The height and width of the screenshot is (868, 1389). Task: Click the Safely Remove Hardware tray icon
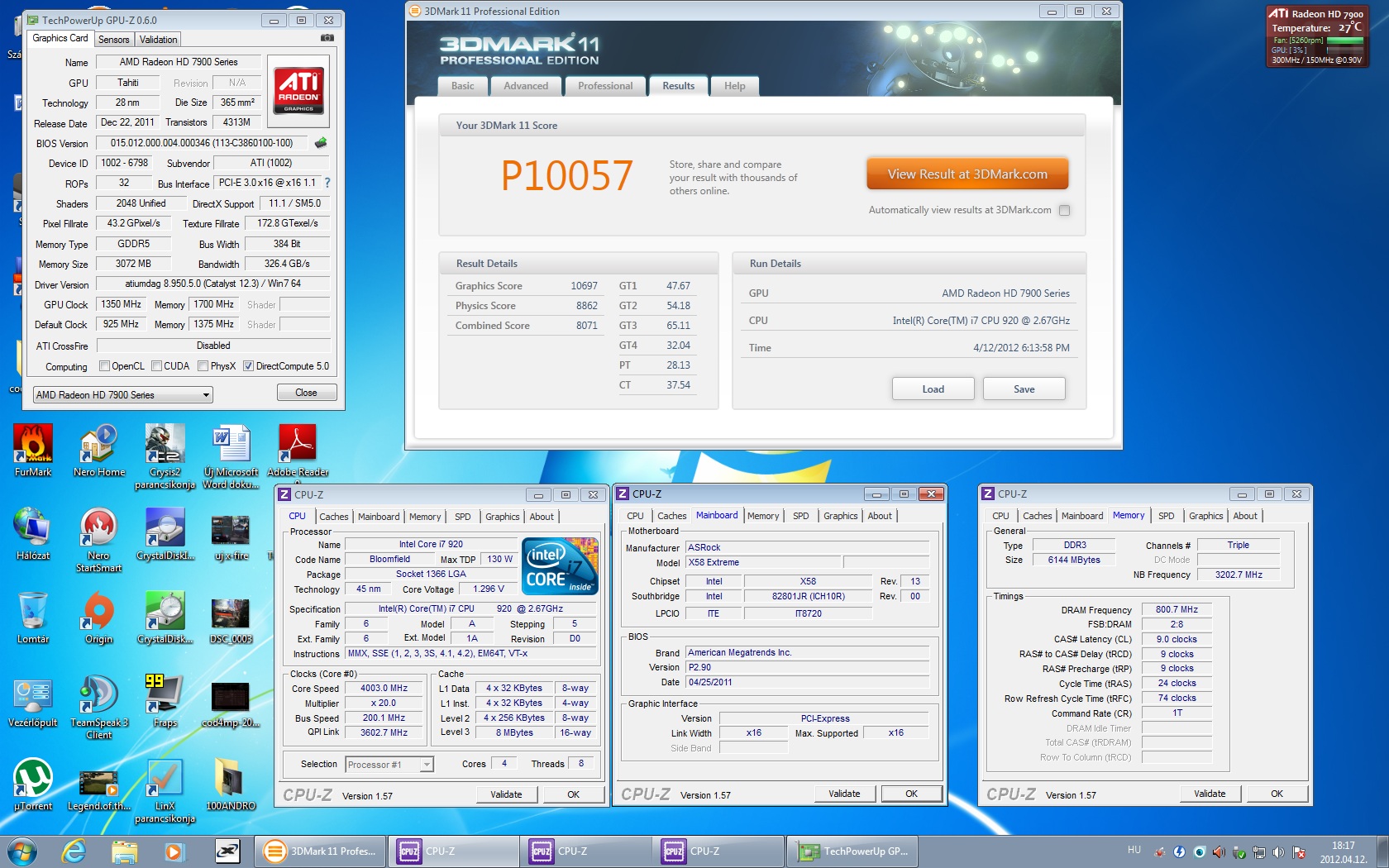click(x=1239, y=851)
